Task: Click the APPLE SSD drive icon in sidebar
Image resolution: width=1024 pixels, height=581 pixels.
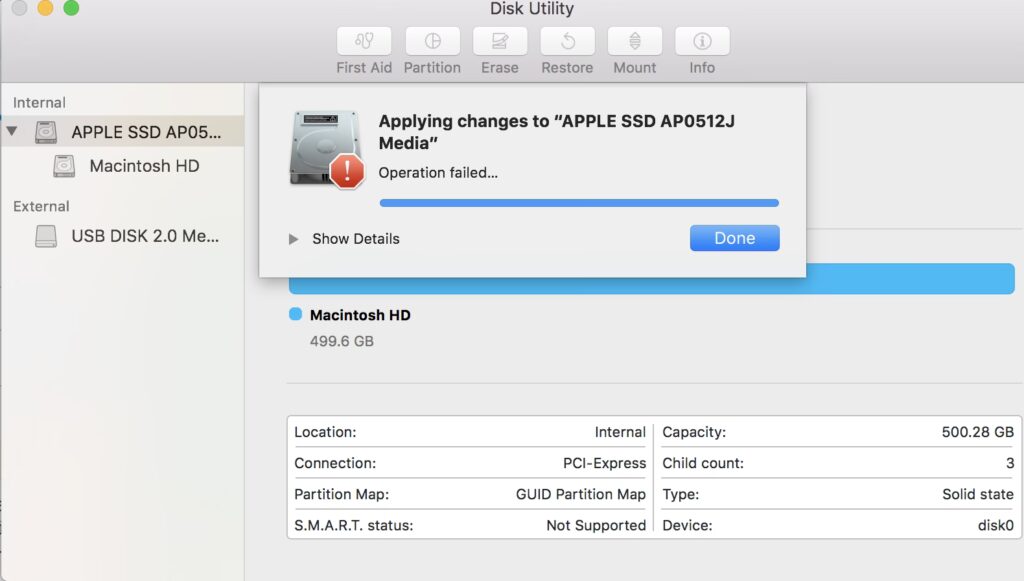Action: [46, 132]
